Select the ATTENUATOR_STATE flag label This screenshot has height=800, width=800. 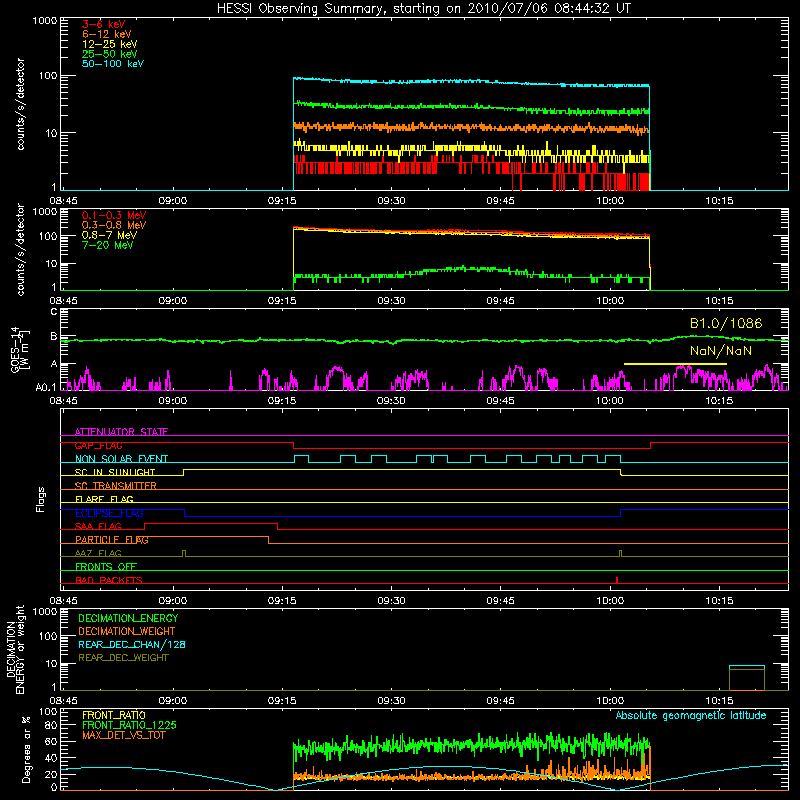(x=121, y=432)
